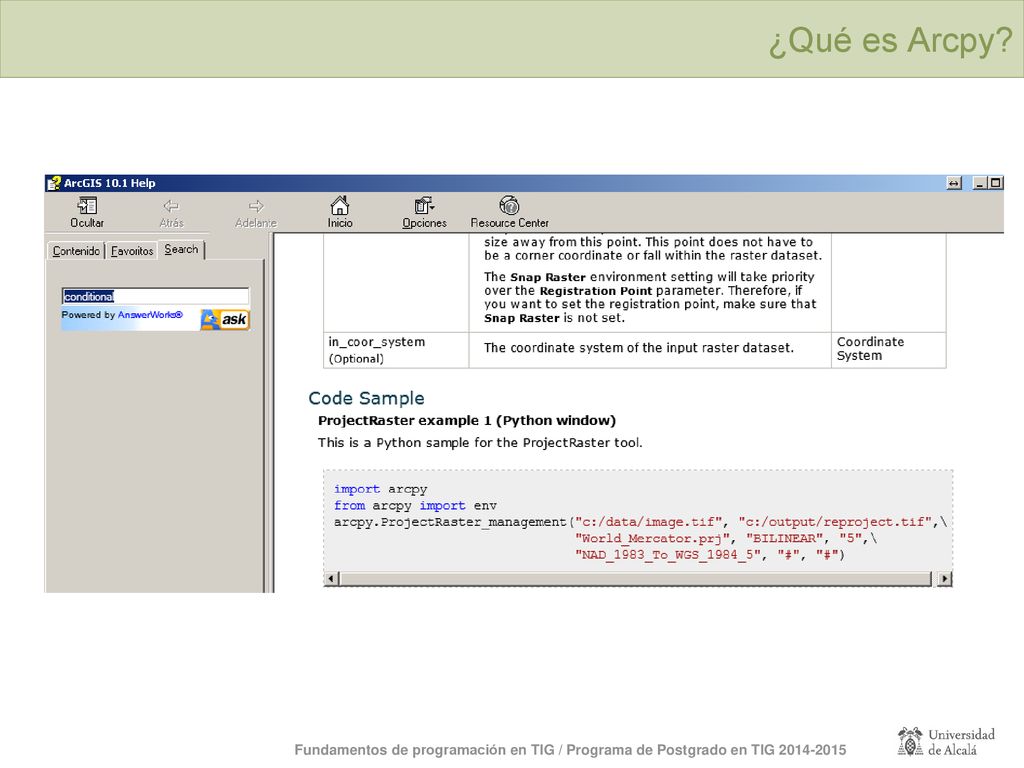This screenshot has height=768, width=1024.
Task: Click 'ProjectRaster example 1 (Python window)' text
Action: click(467, 421)
